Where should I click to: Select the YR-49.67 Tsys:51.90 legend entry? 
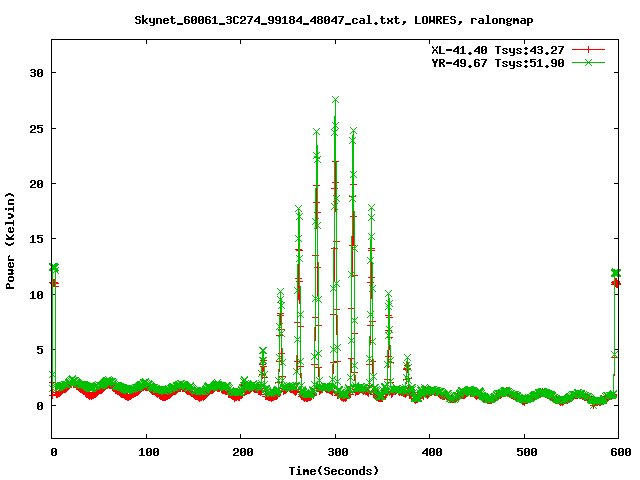tap(498, 63)
